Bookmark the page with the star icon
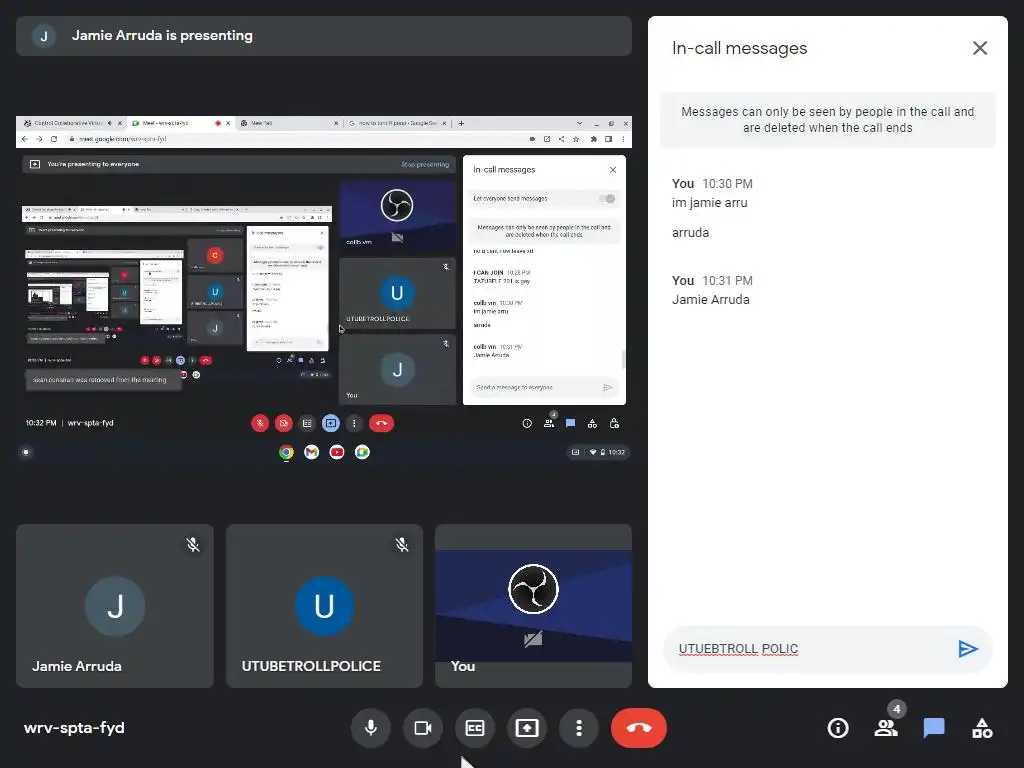 coord(576,139)
